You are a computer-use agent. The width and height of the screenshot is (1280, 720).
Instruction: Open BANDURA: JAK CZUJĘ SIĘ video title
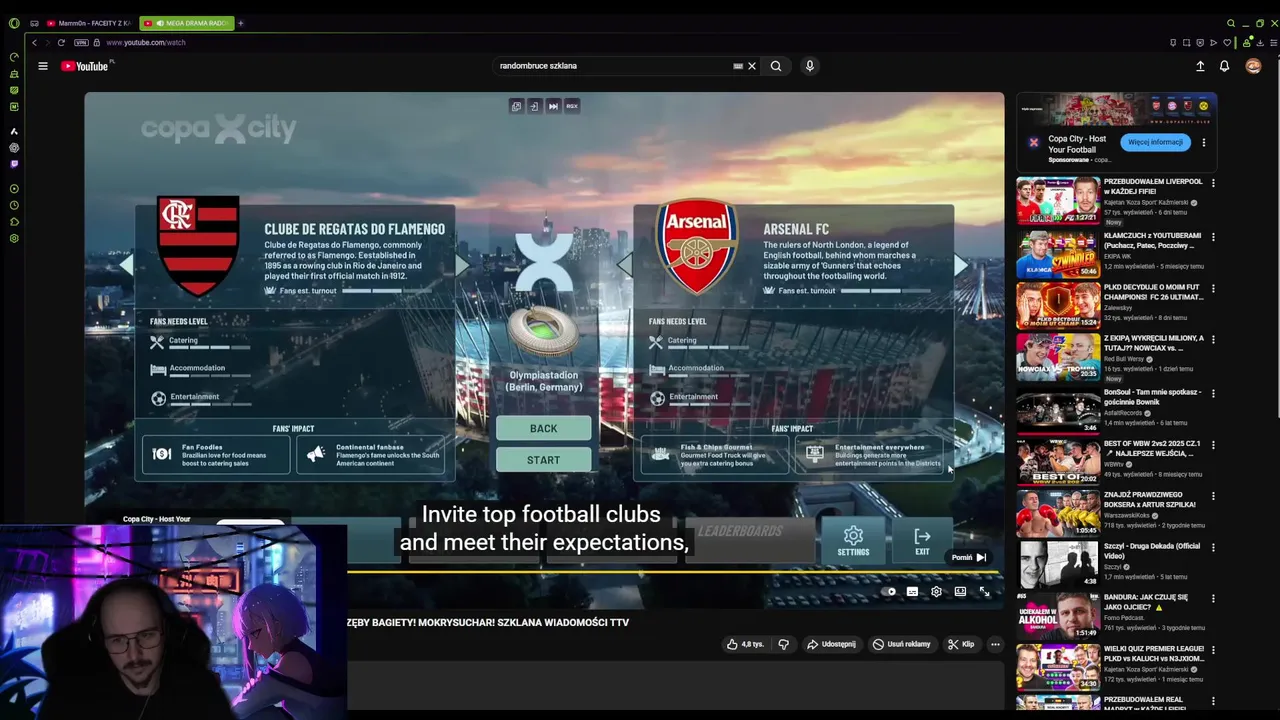[x=1146, y=602]
